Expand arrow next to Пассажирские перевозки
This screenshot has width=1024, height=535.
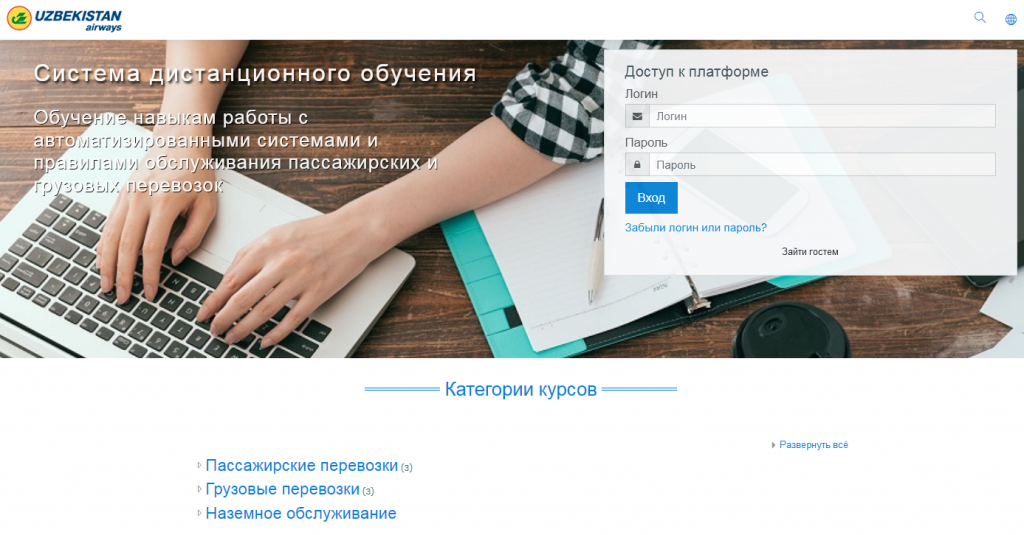199,466
